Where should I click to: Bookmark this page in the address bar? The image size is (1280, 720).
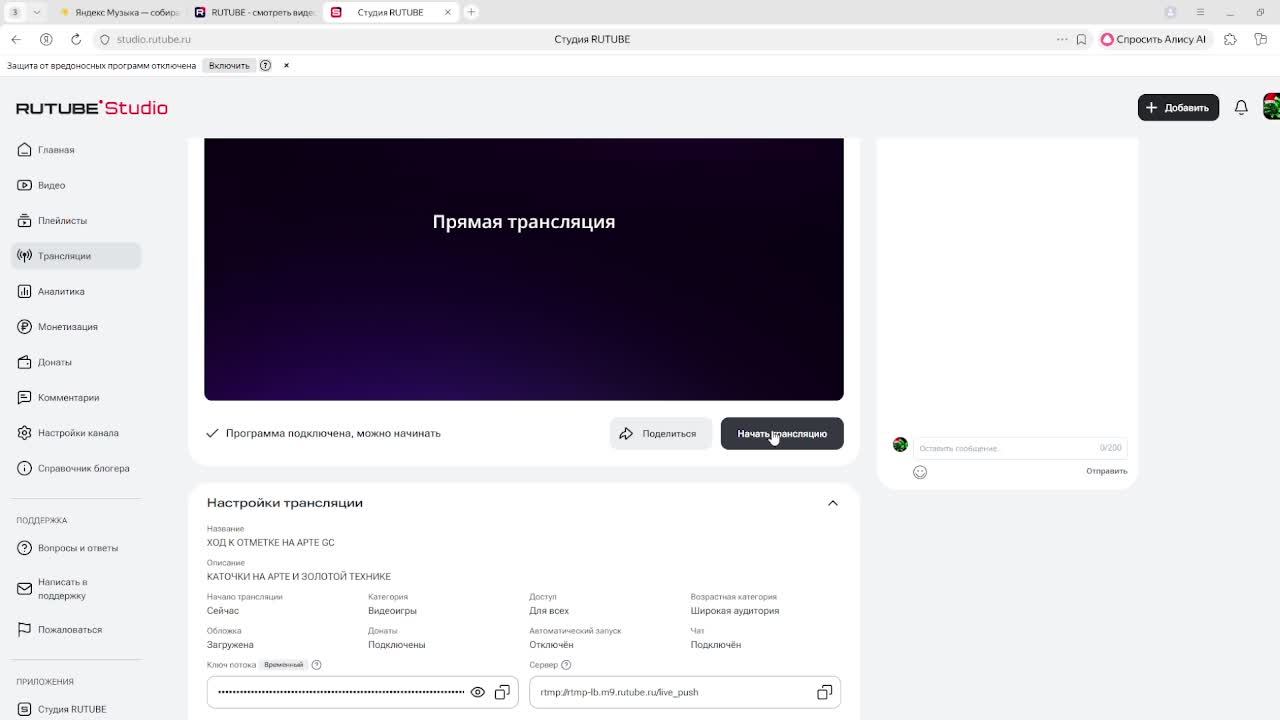tap(1081, 39)
